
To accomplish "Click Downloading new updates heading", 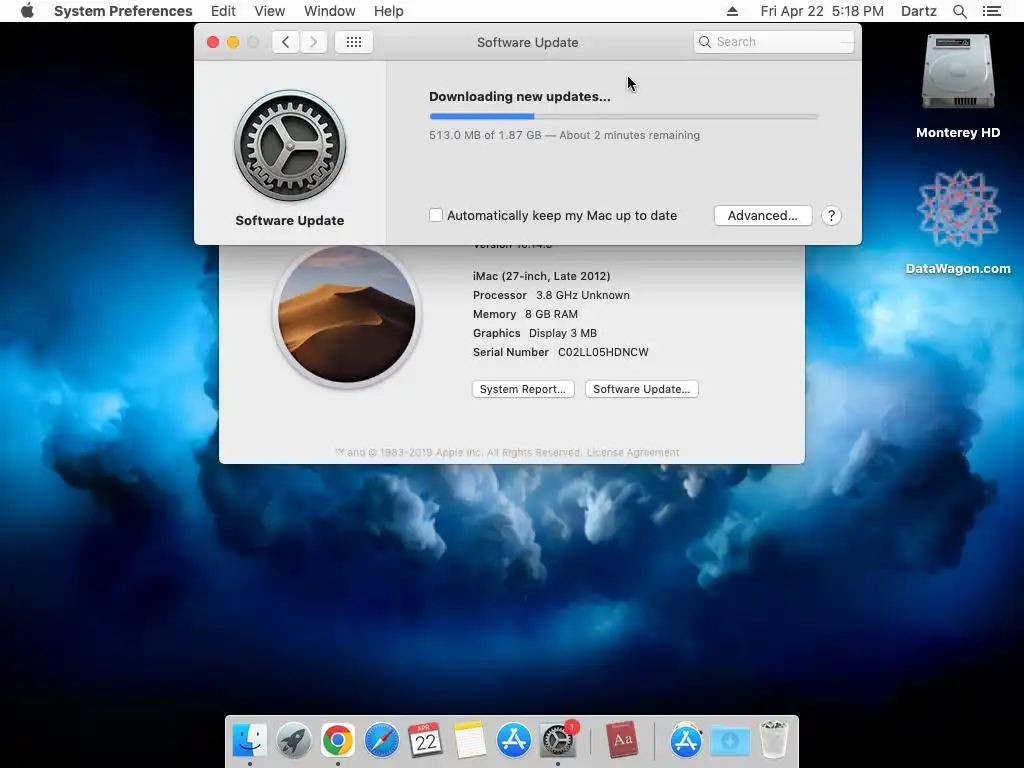I will [x=520, y=97].
